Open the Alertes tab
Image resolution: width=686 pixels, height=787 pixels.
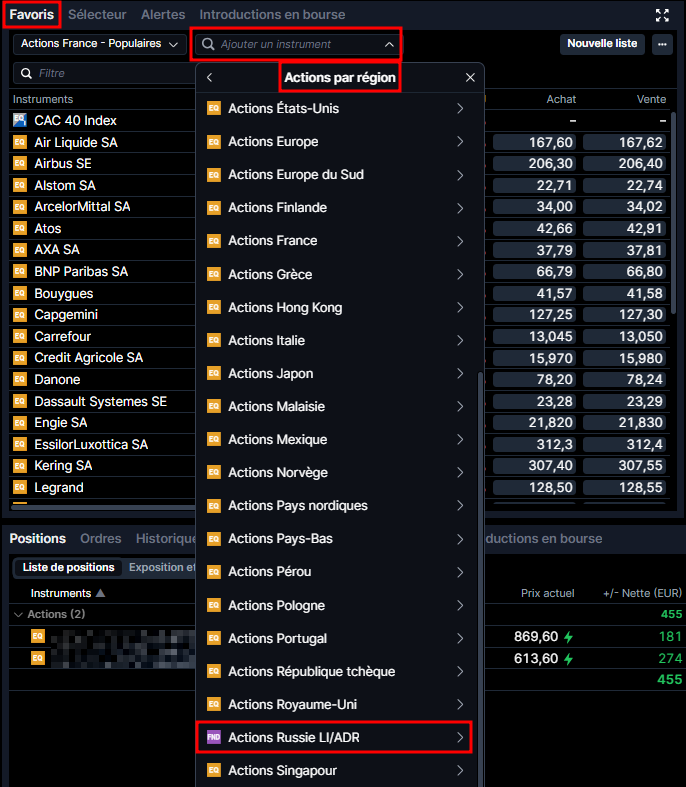163,15
